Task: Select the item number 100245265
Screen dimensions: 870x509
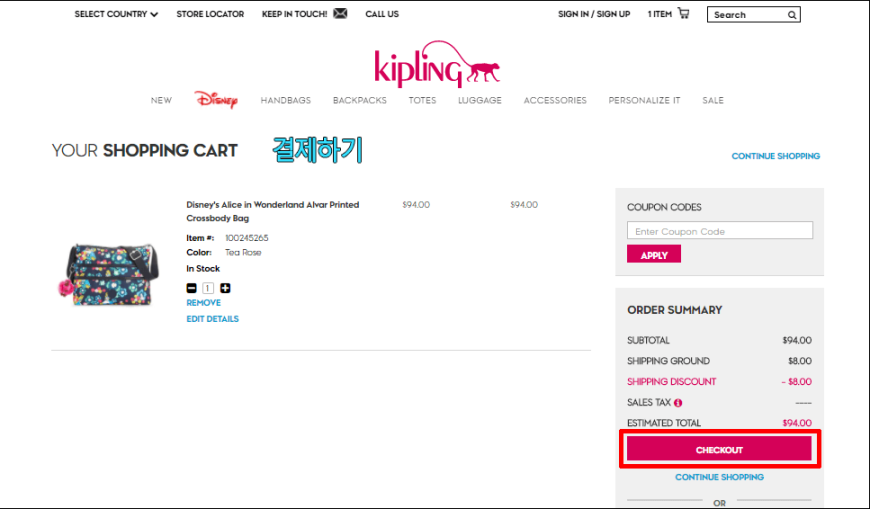Action: point(246,238)
